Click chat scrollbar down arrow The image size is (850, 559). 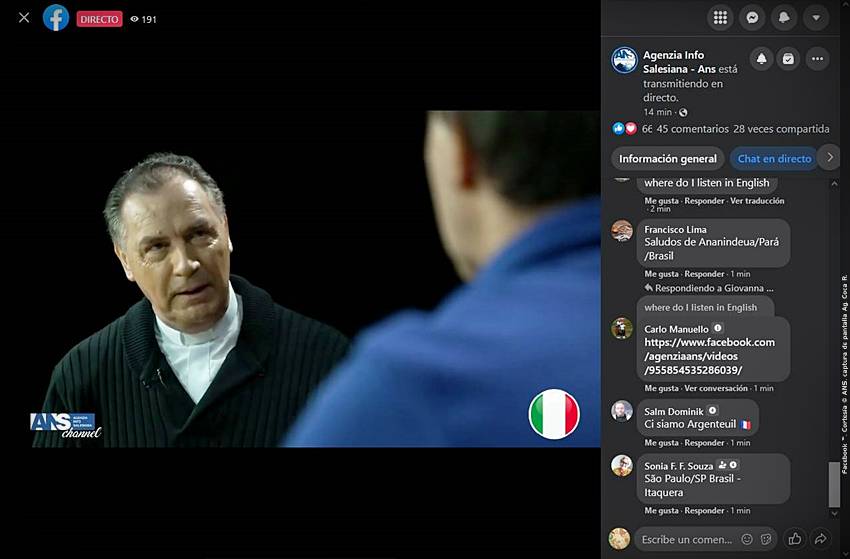[x=834, y=513]
